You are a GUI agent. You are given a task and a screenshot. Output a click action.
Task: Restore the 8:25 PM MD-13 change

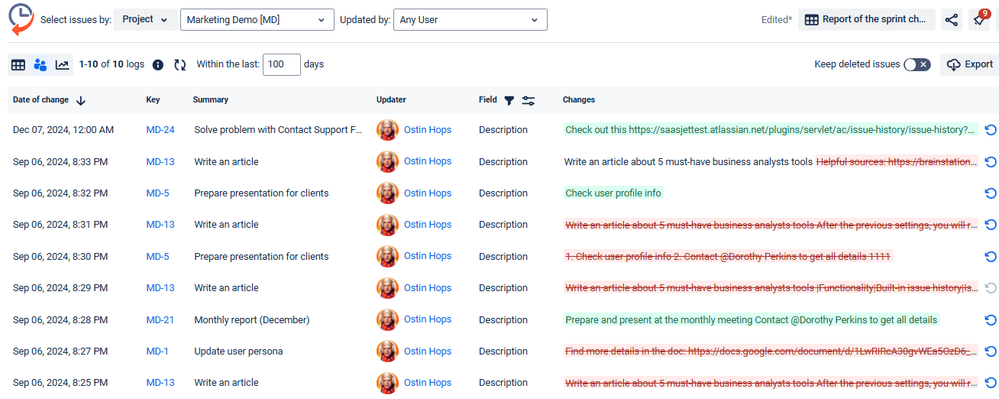[x=990, y=382]
